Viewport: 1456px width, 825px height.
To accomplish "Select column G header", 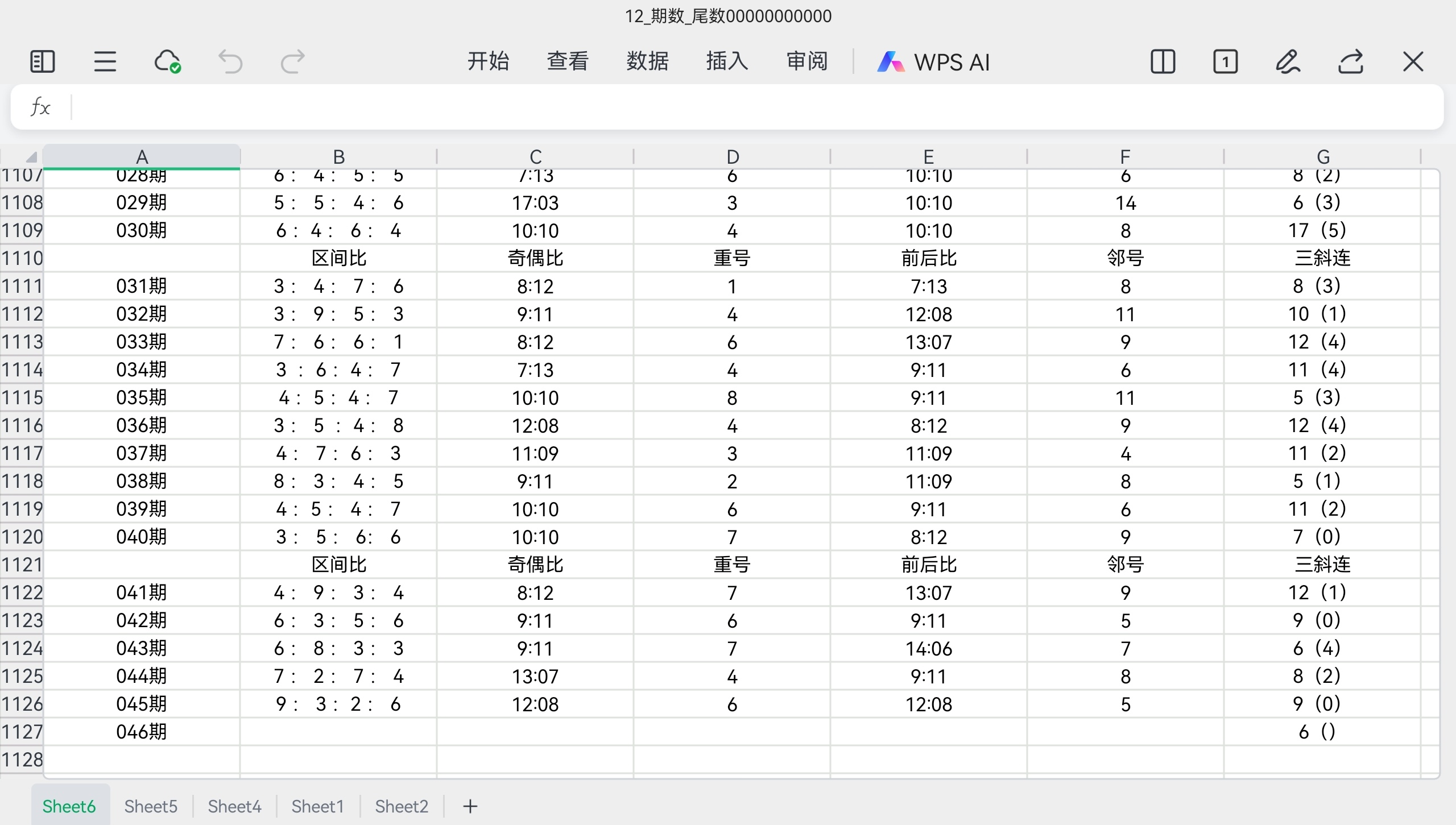I will point(1323,156).
